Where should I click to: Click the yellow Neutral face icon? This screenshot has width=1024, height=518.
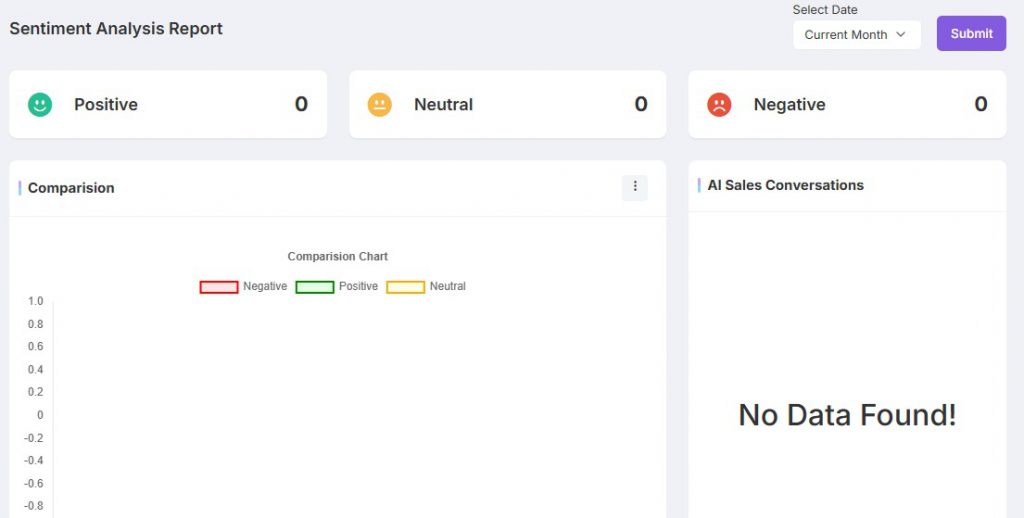tap(379, 104)
